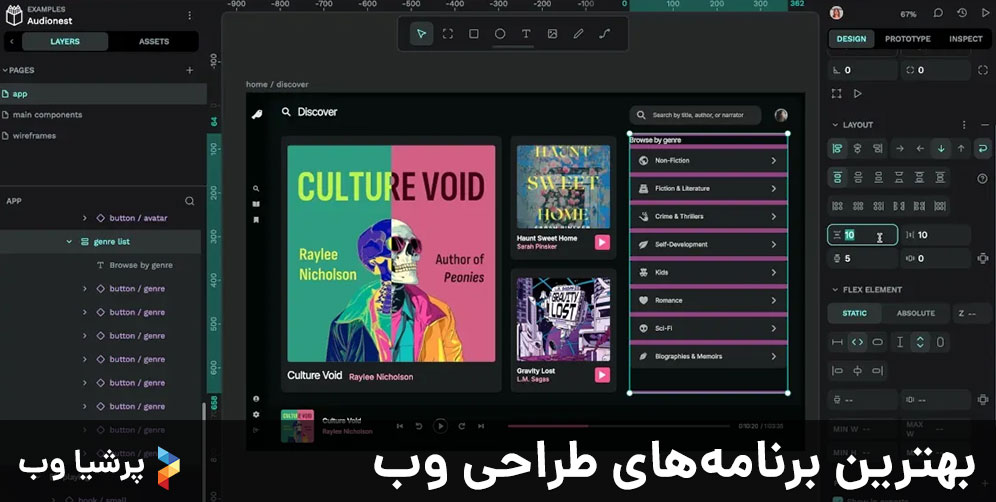Switch to the ASSETS tab
Screen dimensions: 996x502
click(154, 41)
